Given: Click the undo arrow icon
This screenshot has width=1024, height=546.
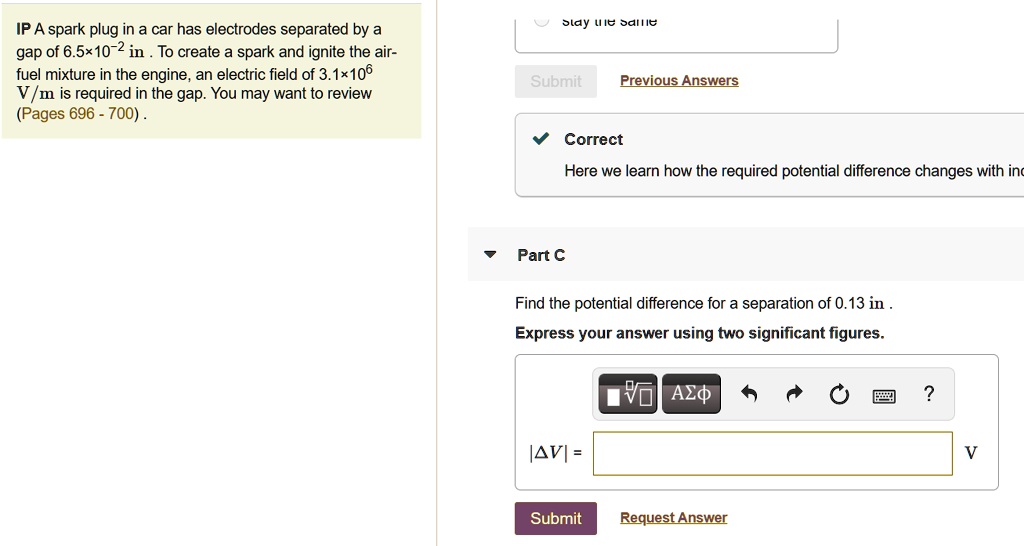Looking at the screenshot, I should point(749,394).
